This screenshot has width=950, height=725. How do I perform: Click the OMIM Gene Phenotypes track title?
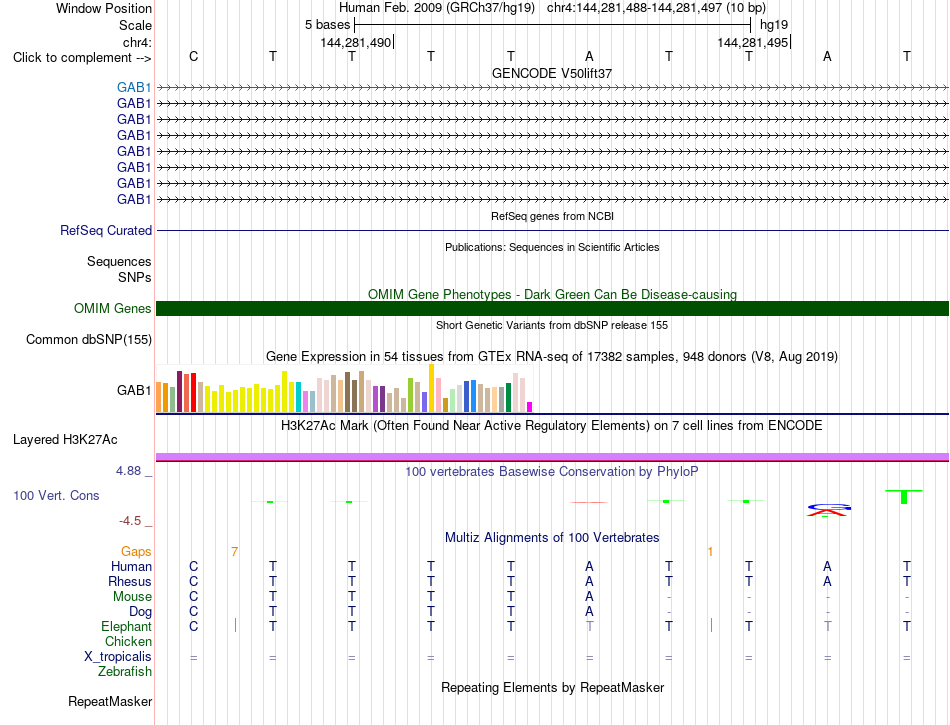(x=552, y=294)
